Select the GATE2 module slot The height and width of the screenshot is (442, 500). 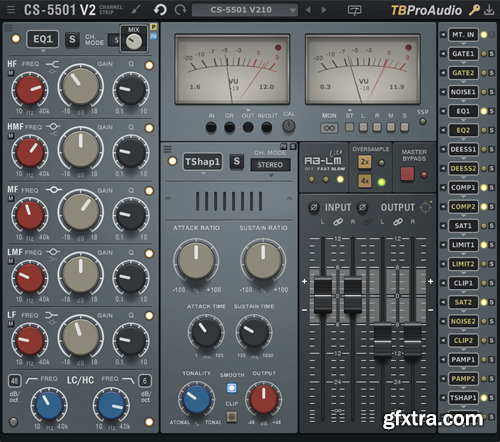click(x=463, y=73)
